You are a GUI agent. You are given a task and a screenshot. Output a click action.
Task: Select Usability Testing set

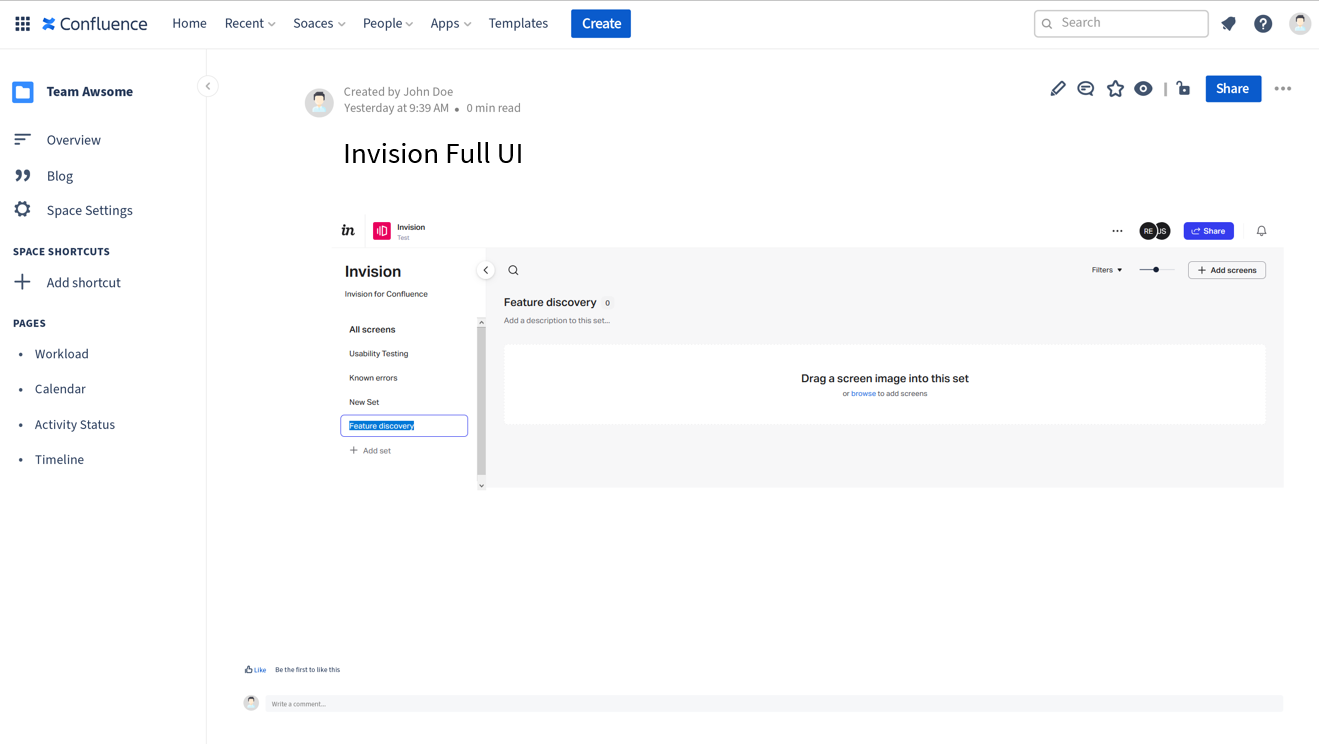point(378,354)
